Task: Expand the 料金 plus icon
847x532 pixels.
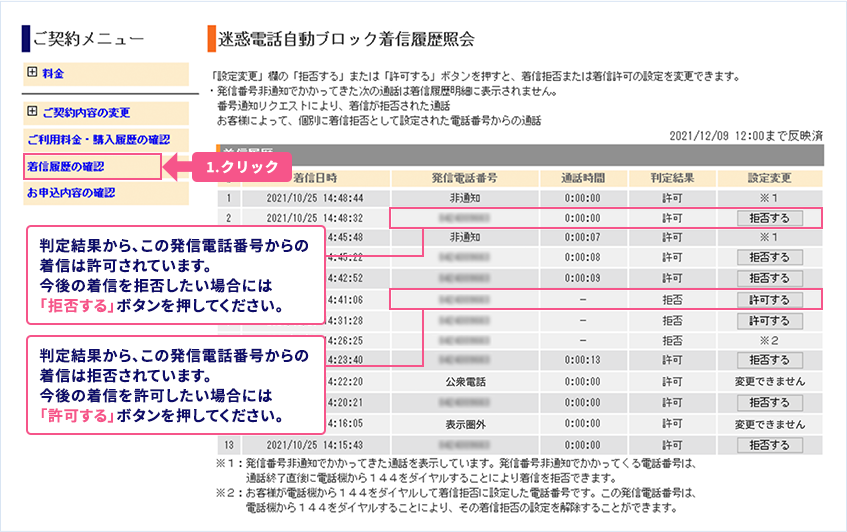Action: (x=33, y=73)
